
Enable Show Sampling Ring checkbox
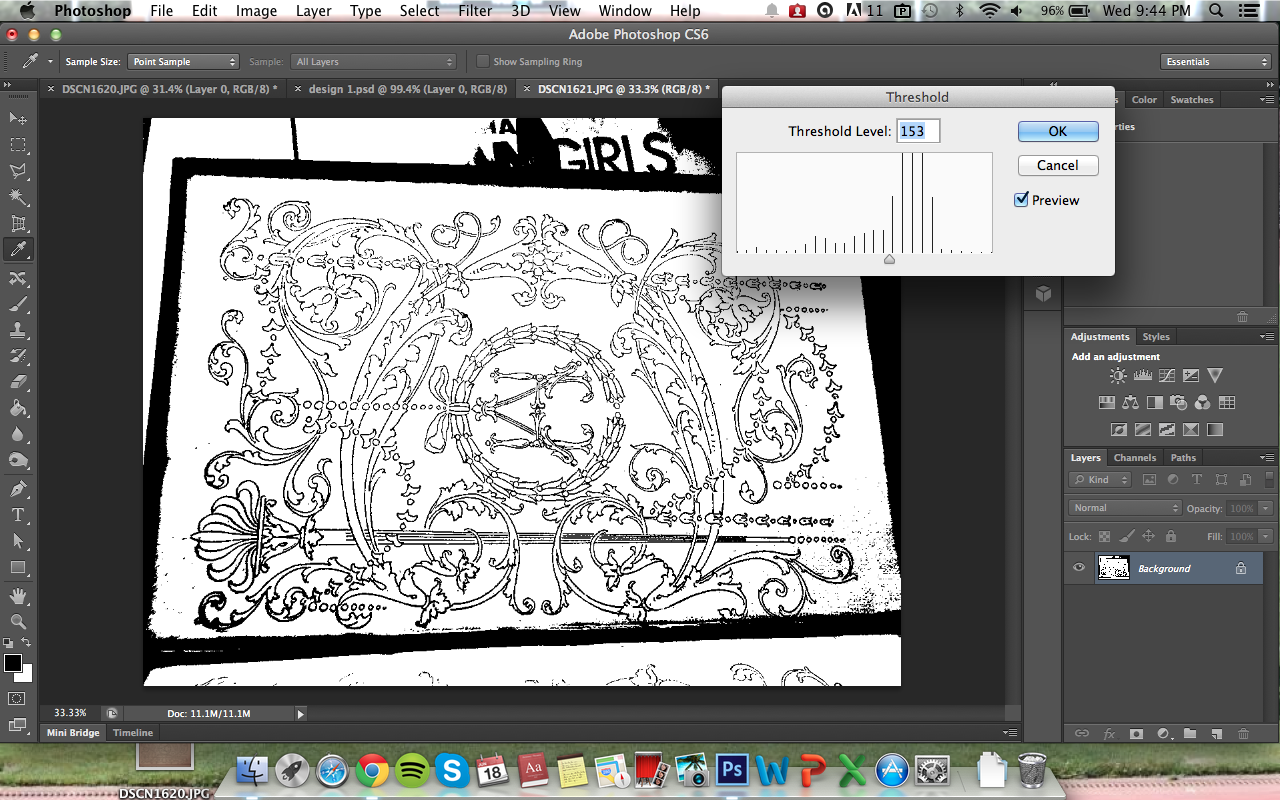483,62
